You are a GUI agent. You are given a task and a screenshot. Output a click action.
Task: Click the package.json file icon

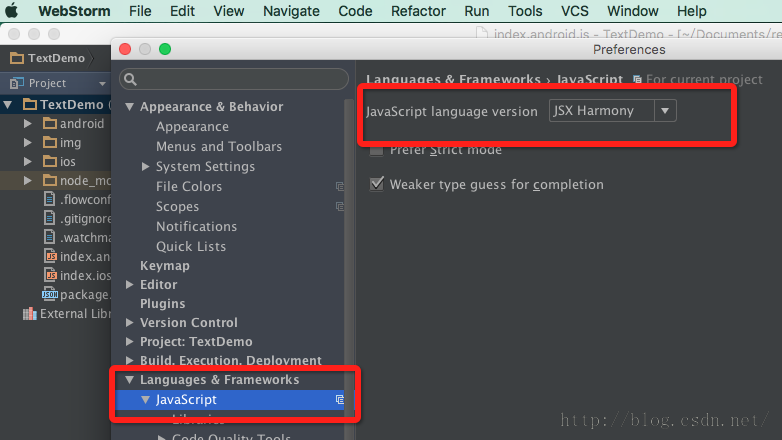(49, 294)
